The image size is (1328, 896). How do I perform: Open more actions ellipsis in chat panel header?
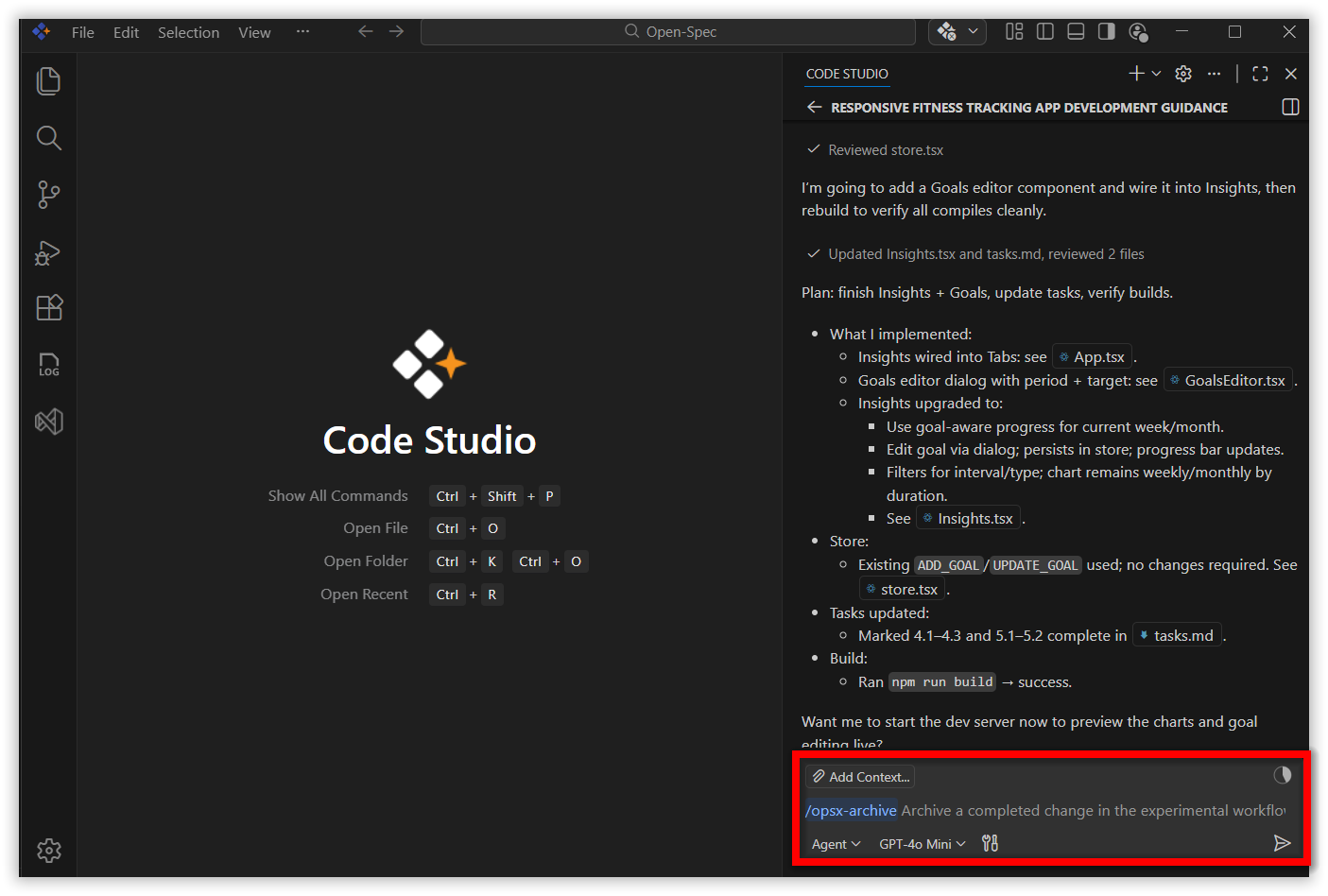(x=1215, y=74)
